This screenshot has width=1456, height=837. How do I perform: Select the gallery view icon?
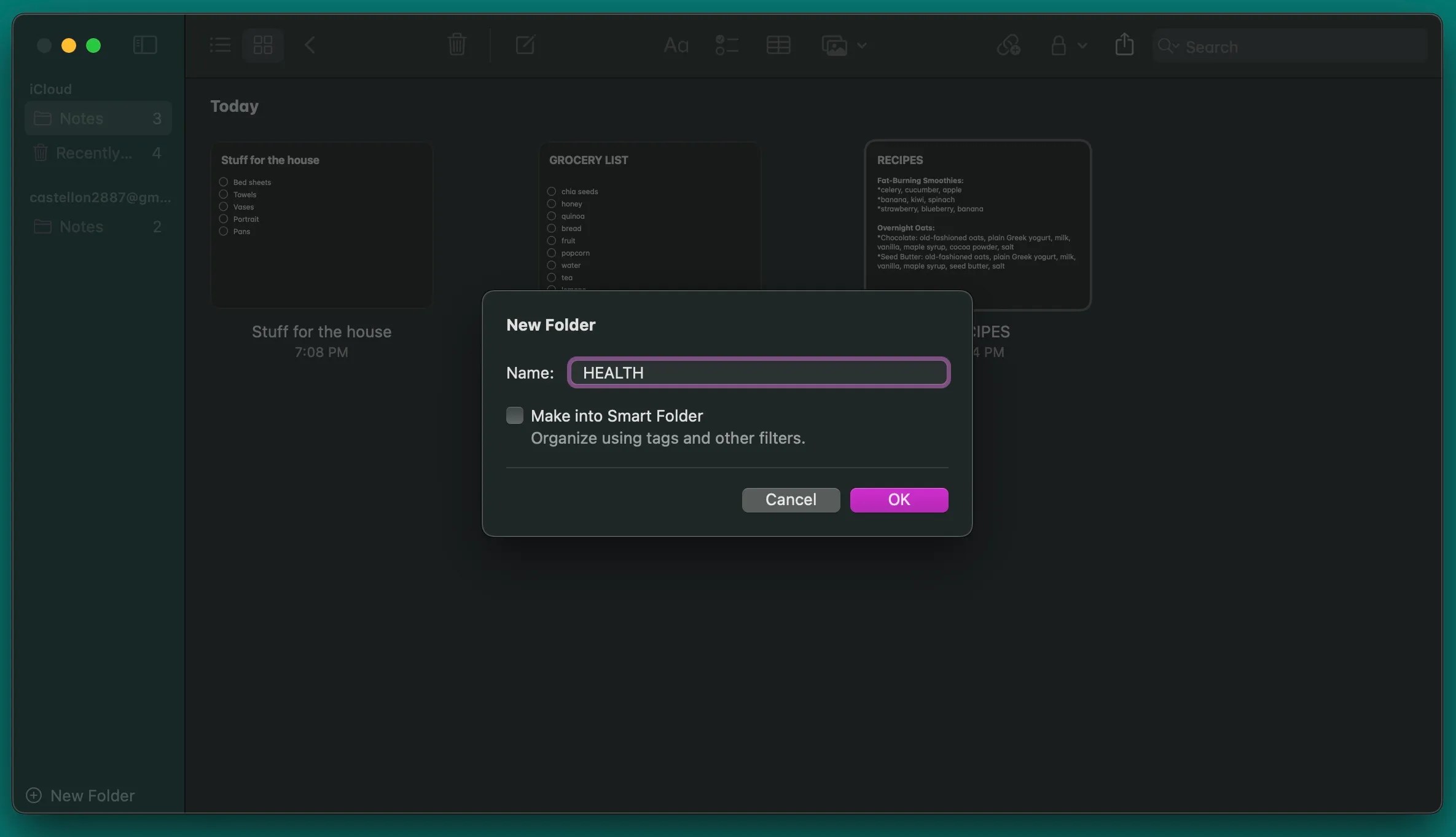coord(263,45)
